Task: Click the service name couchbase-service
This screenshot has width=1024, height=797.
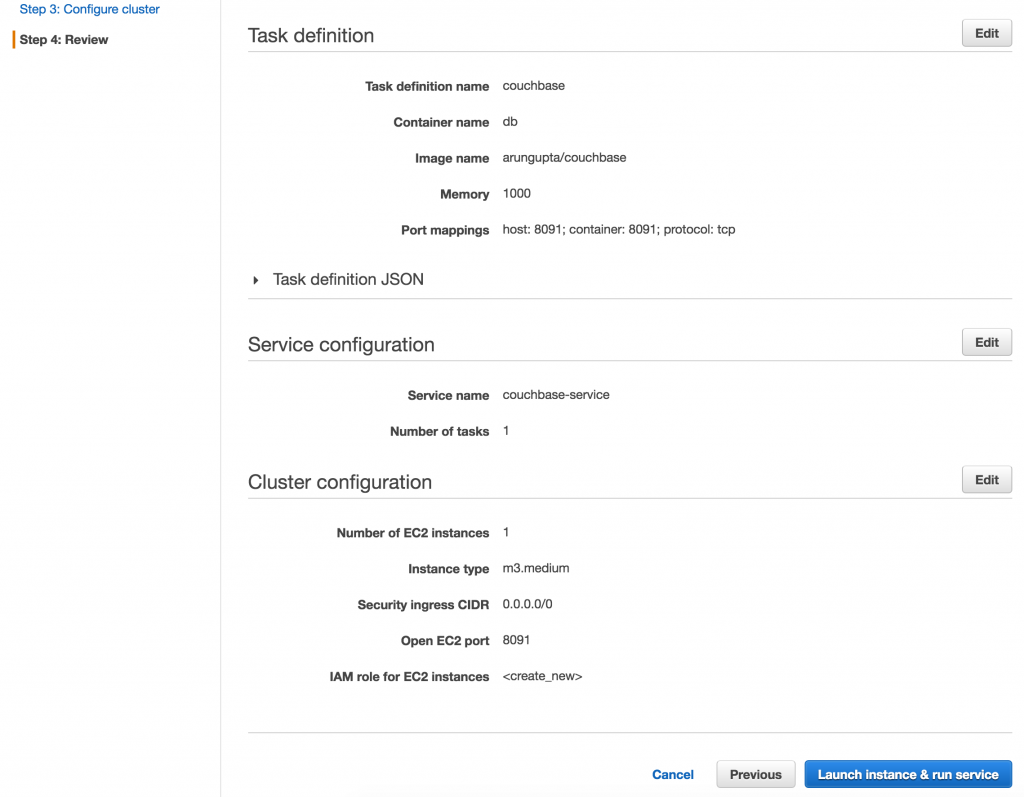Action: point(556,395)
